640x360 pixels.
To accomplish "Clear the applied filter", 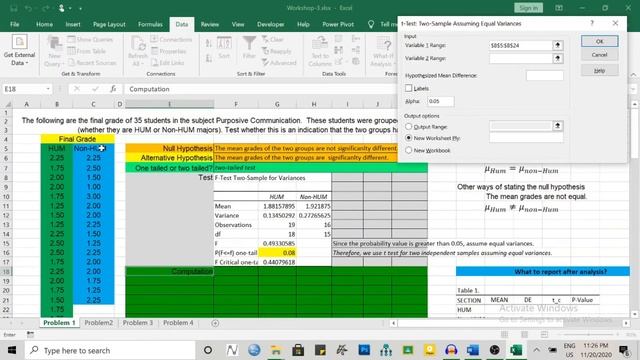I will coord(273,40).
